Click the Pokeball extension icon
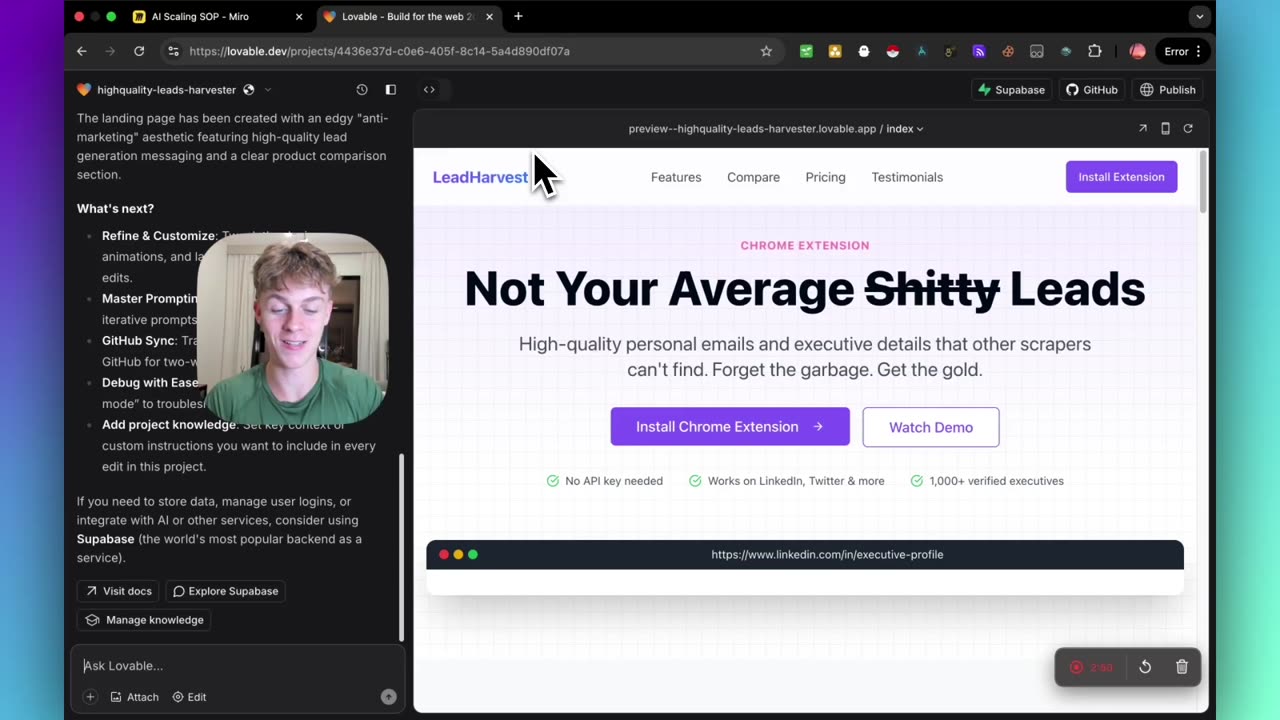Viewport: 1280px width, 720px height. click(893, 51)
